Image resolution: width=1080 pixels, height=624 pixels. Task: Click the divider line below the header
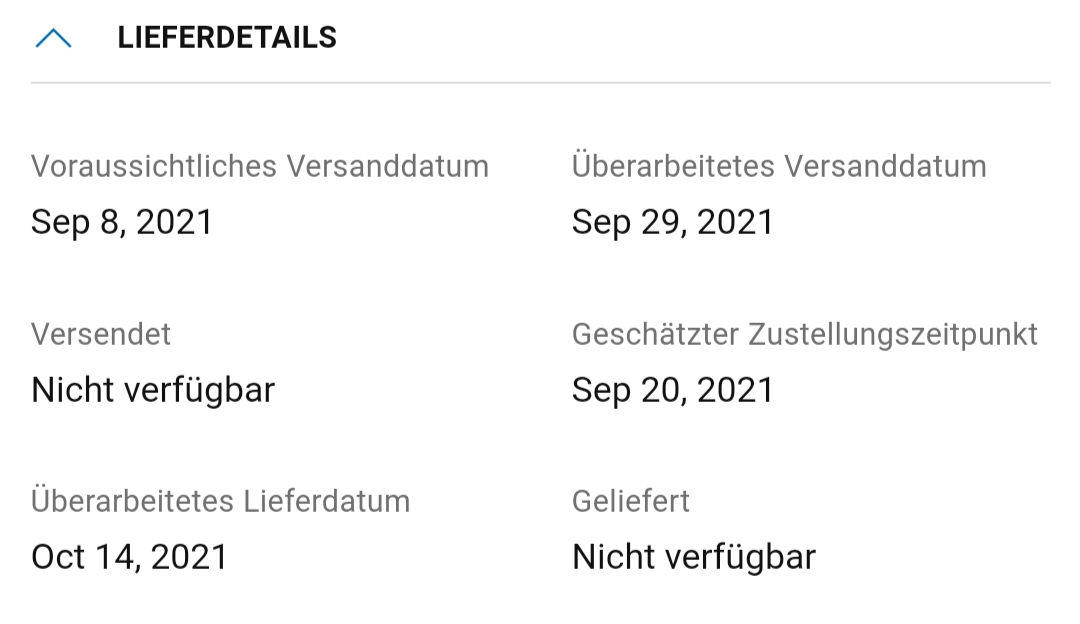pos(540,82)
